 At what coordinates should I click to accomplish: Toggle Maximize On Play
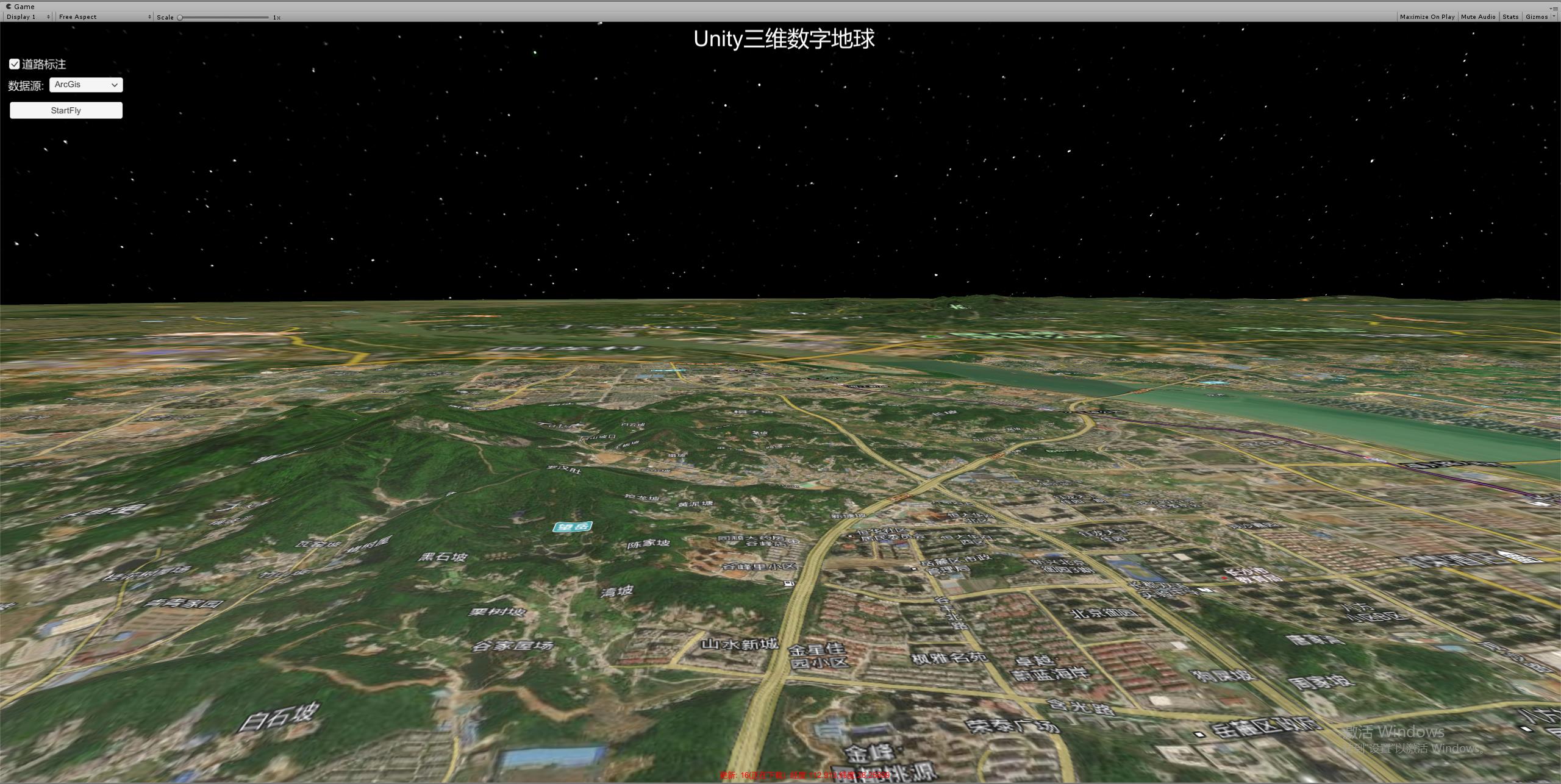[1427, 16]
